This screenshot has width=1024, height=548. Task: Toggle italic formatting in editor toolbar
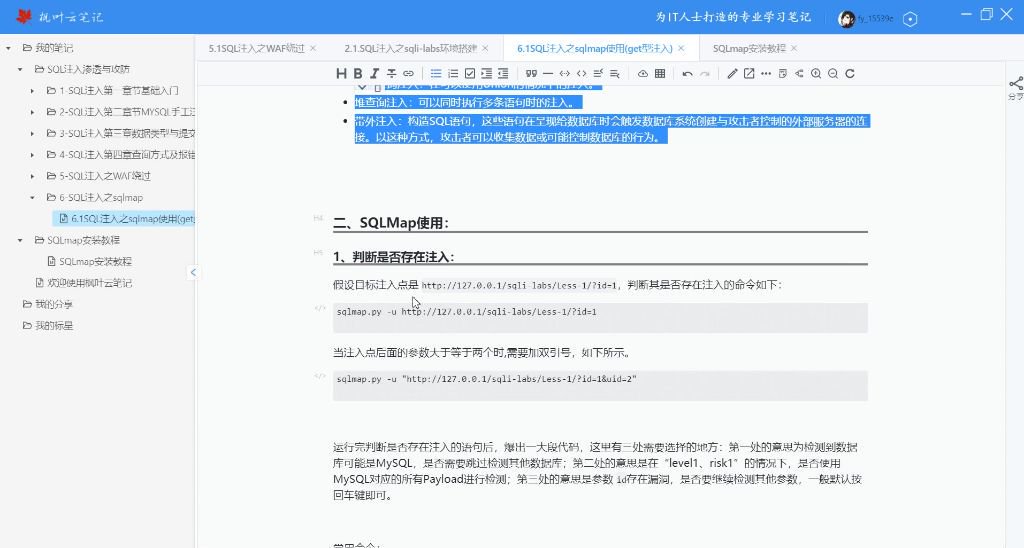[374, 74]
